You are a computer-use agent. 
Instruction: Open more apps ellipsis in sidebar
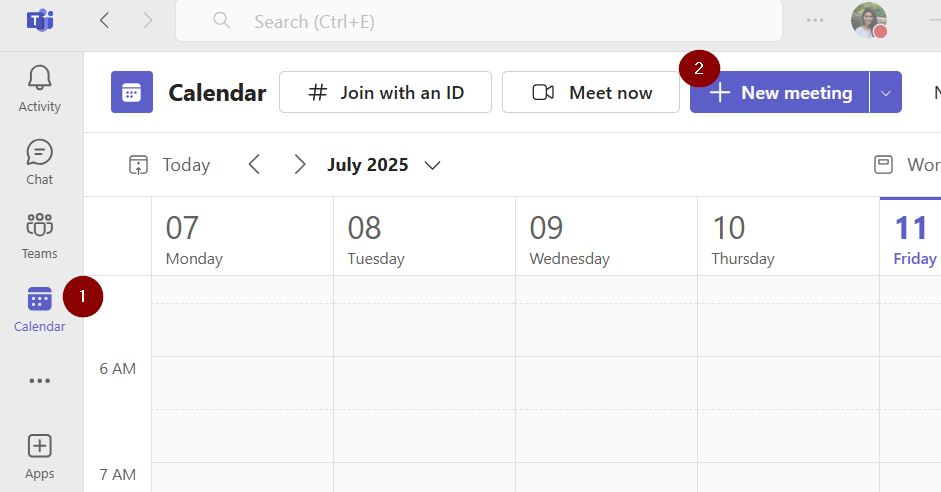40,381
